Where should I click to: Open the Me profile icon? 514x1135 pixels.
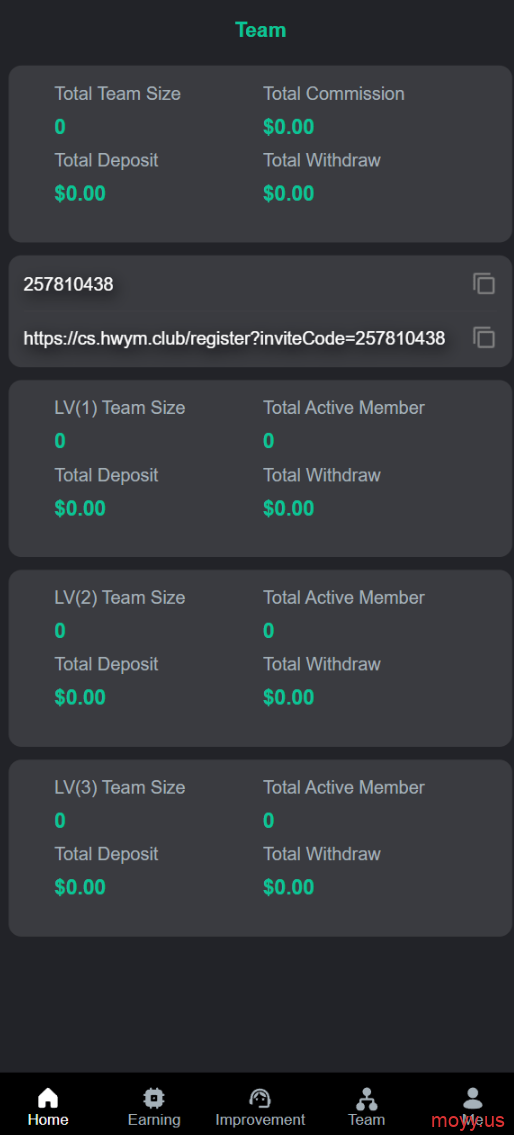tap(472, 1098)
